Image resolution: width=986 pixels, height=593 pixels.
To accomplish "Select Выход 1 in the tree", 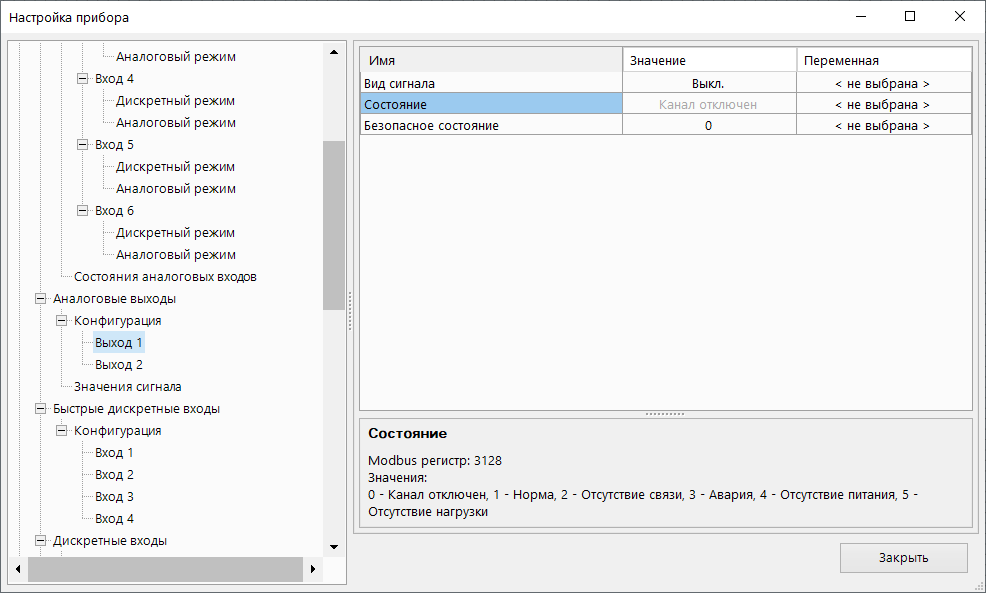I will click(119, 343).
